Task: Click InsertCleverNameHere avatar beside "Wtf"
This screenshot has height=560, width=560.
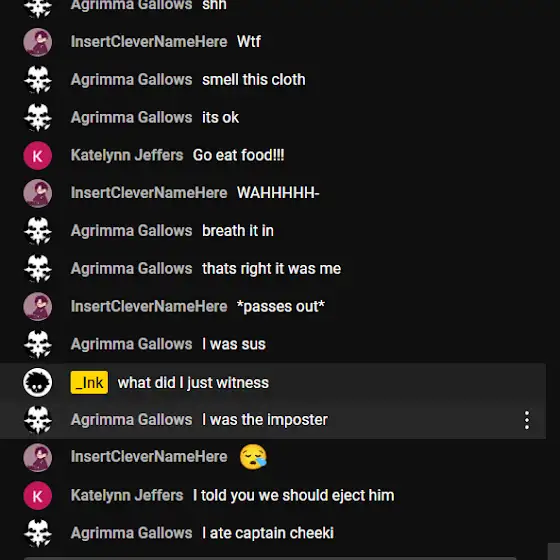Action: tap(38, 42)
